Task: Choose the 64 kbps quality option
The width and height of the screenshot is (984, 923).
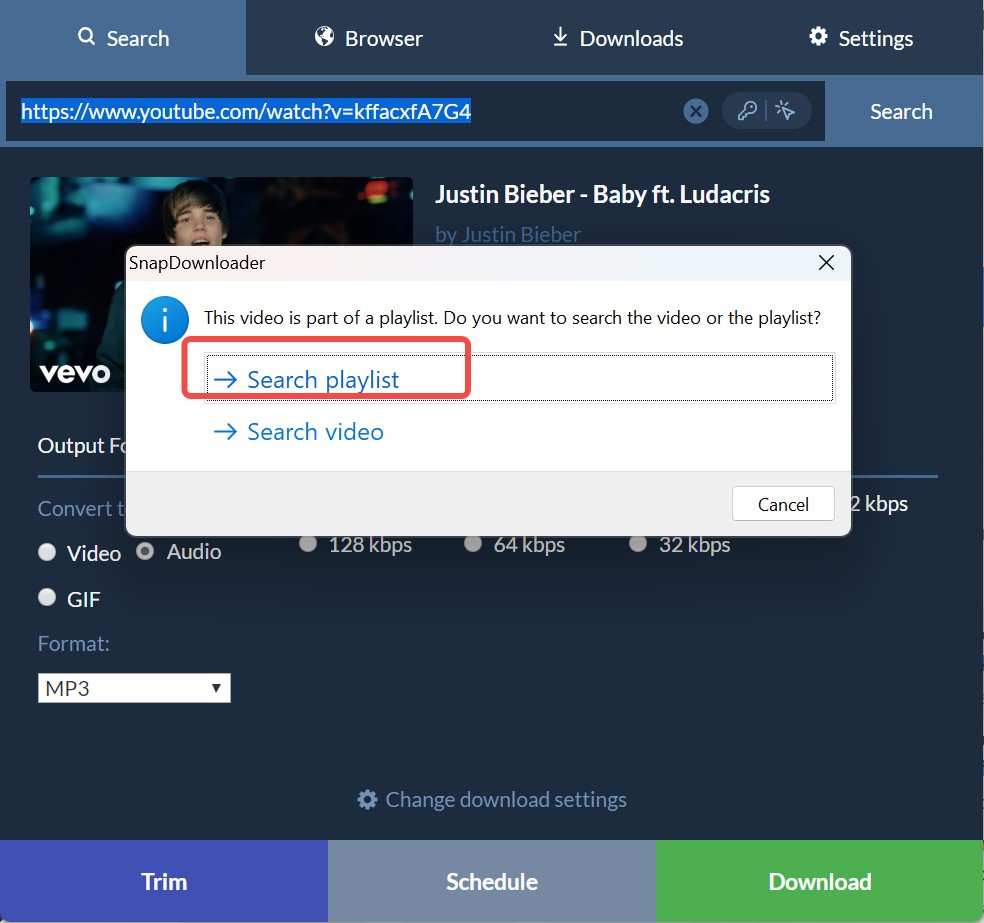Action: point(472,544)
